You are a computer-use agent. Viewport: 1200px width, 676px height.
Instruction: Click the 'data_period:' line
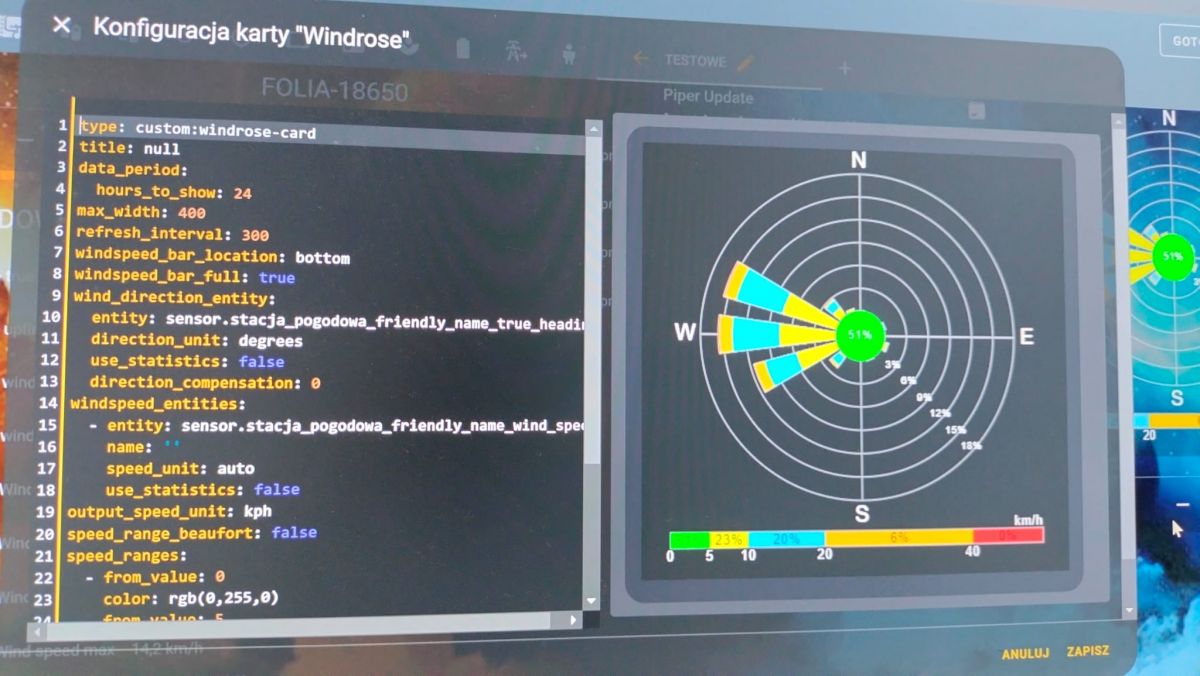tap(133, 169)
